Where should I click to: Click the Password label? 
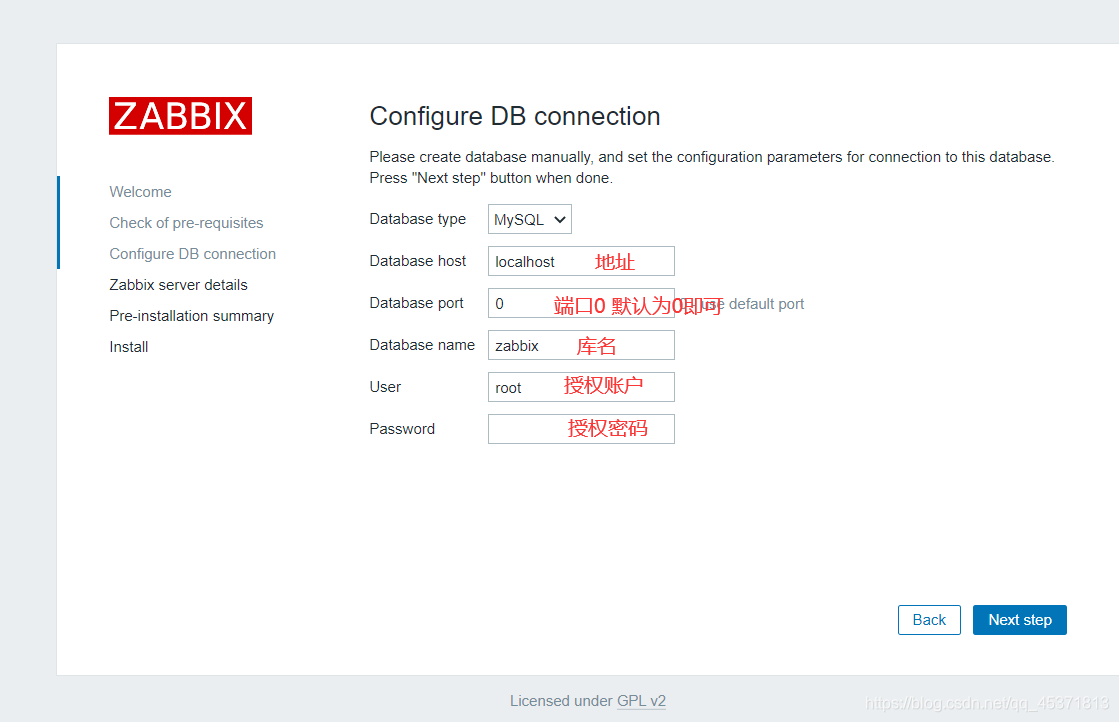[402, 429]
